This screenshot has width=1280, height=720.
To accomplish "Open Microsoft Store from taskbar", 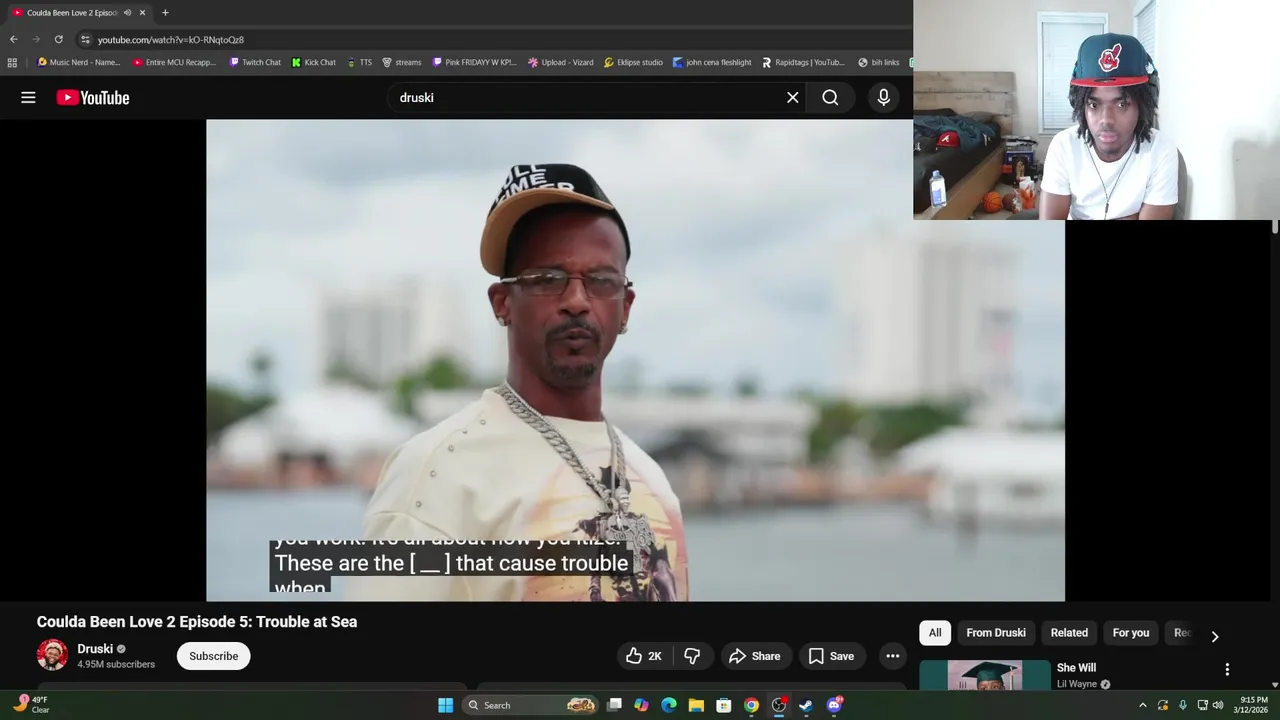I will tap(723, 705).
